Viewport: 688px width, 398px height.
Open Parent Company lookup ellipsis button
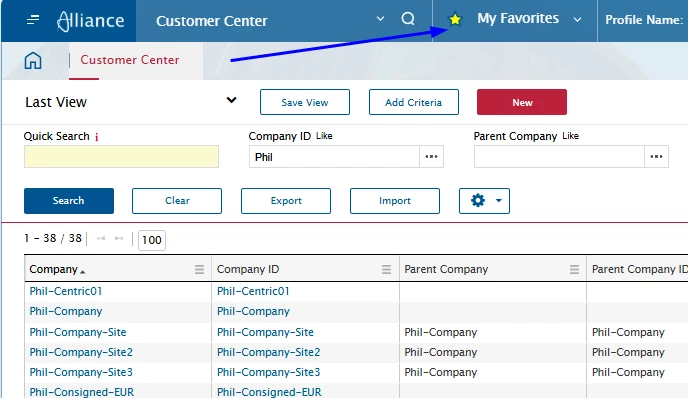[x=656, y=157]
